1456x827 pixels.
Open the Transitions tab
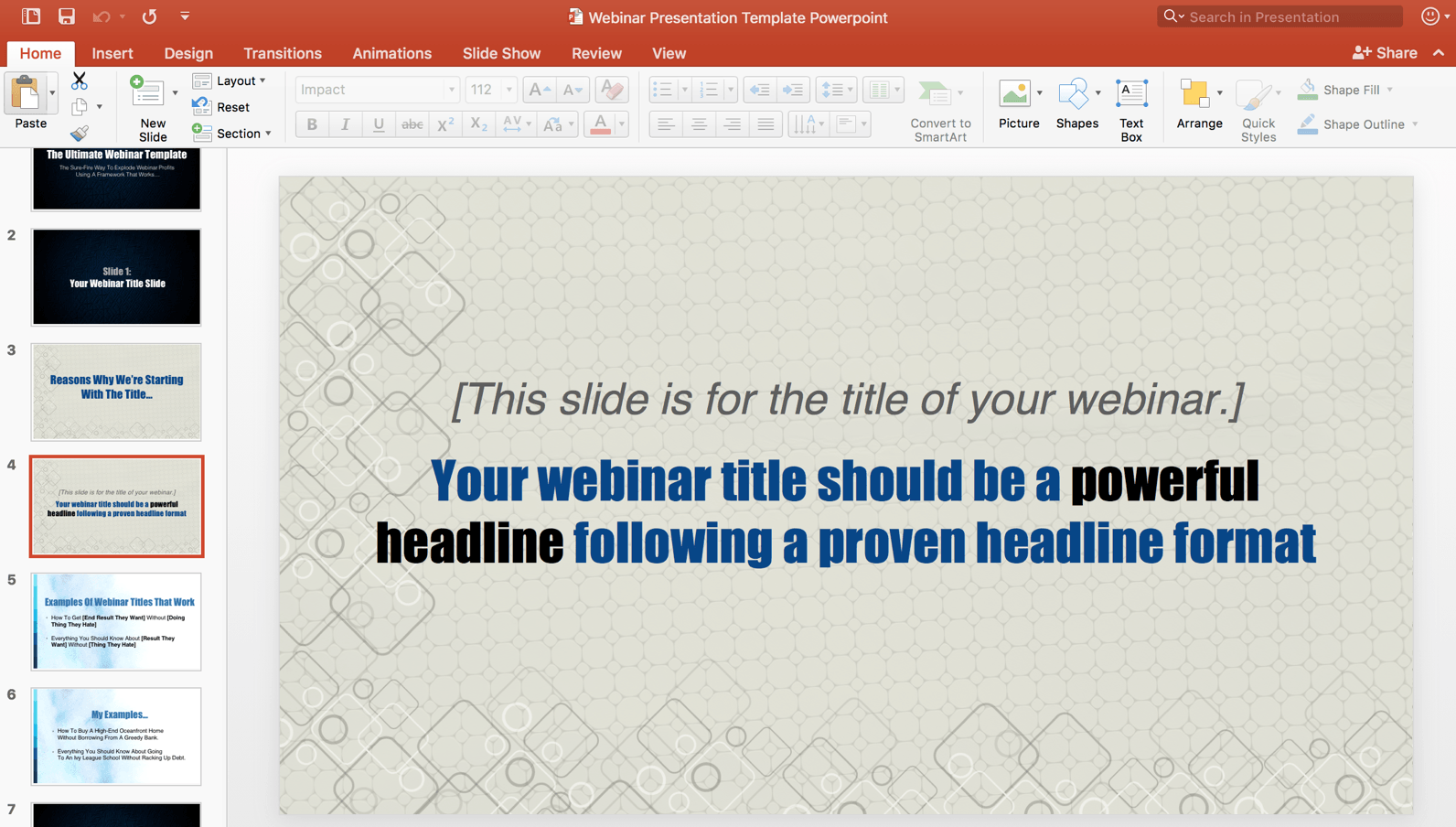[283, 53]
